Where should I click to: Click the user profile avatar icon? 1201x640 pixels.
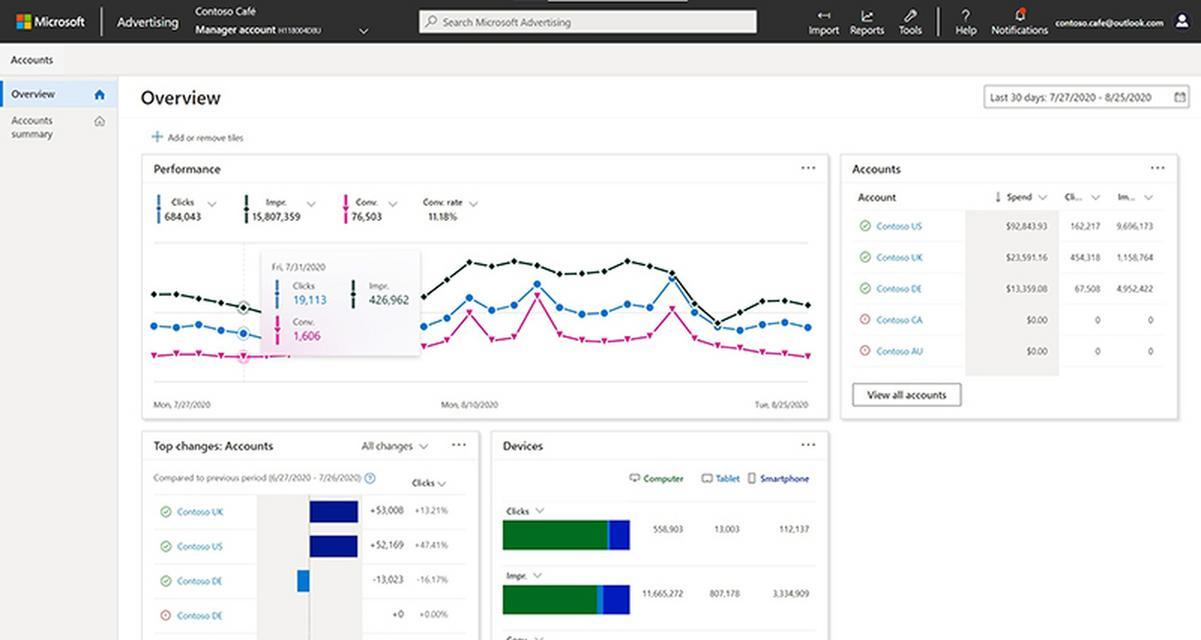point(1181,22)
